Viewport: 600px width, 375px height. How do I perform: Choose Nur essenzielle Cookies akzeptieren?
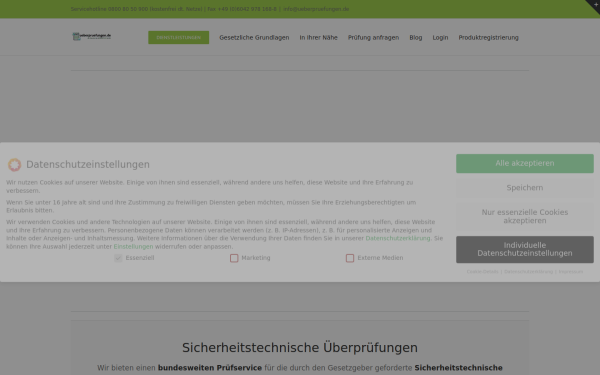[525, 217]
